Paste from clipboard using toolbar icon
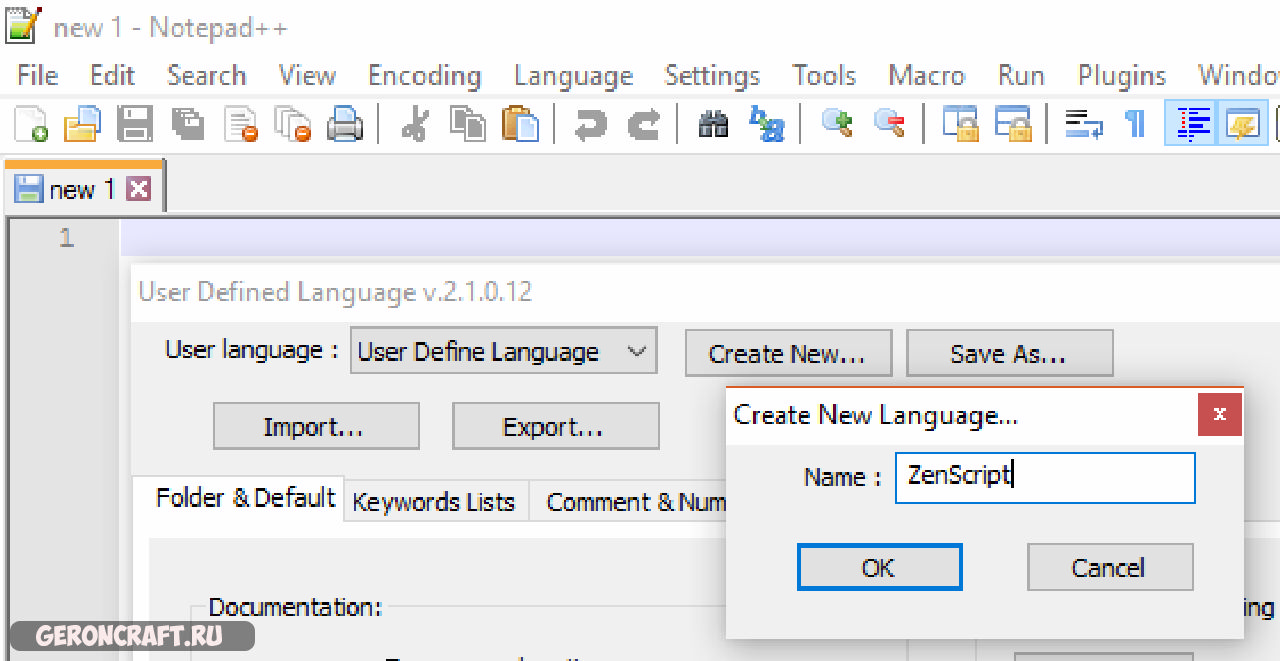Viewport: 1280px width, 661px height. (x=520, y=125)
